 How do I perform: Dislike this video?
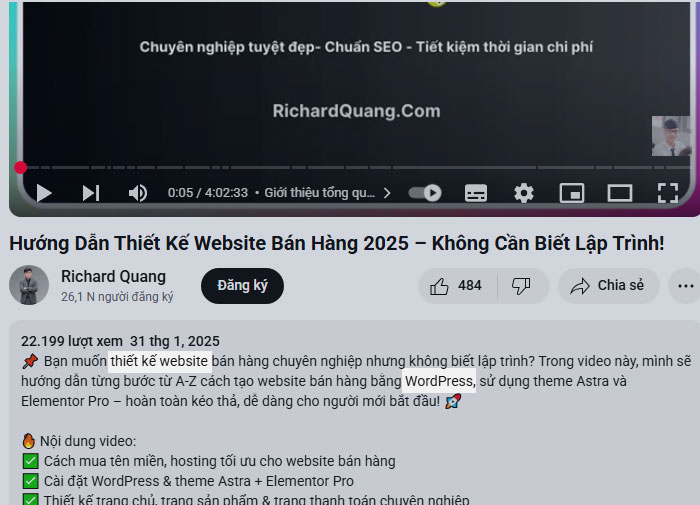click(521, 286)
